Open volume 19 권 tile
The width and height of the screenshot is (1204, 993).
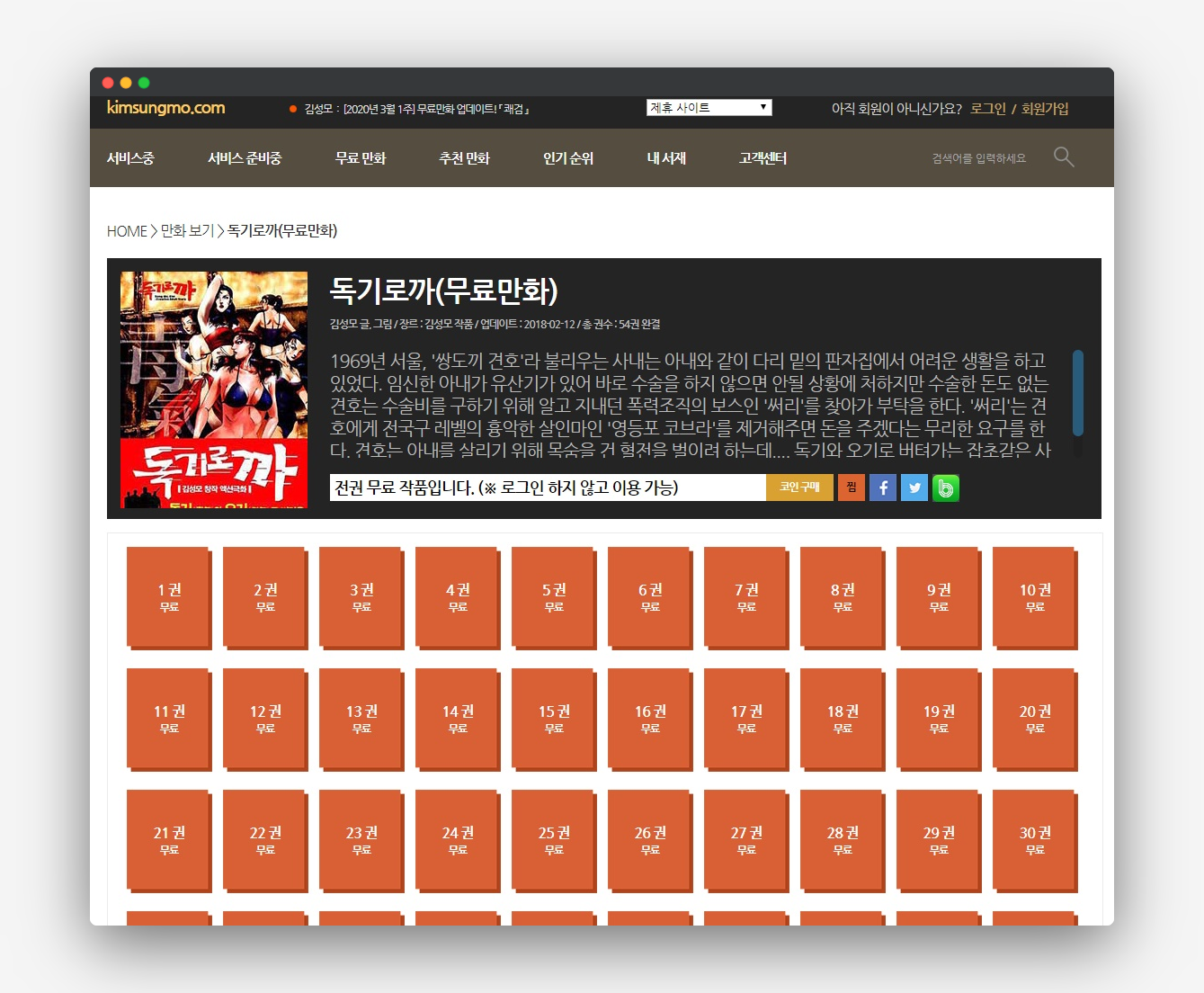point(939,719)
